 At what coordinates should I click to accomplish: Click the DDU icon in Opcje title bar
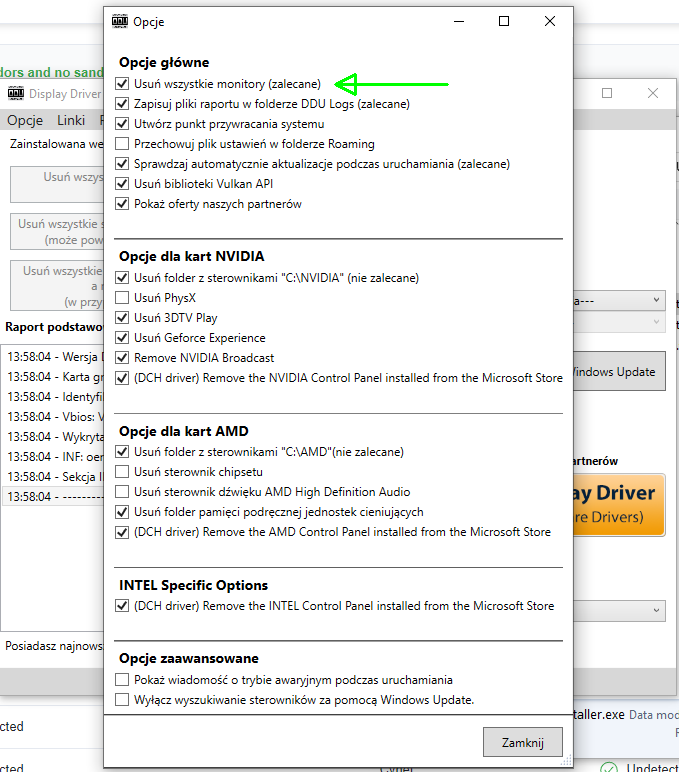click(x=120, y=21)
